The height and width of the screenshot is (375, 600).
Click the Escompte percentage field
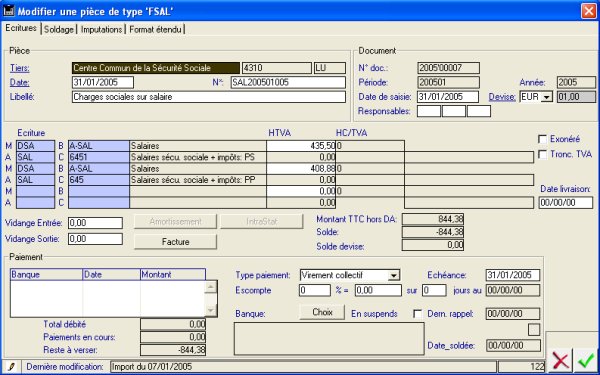[x=315, y=290]
